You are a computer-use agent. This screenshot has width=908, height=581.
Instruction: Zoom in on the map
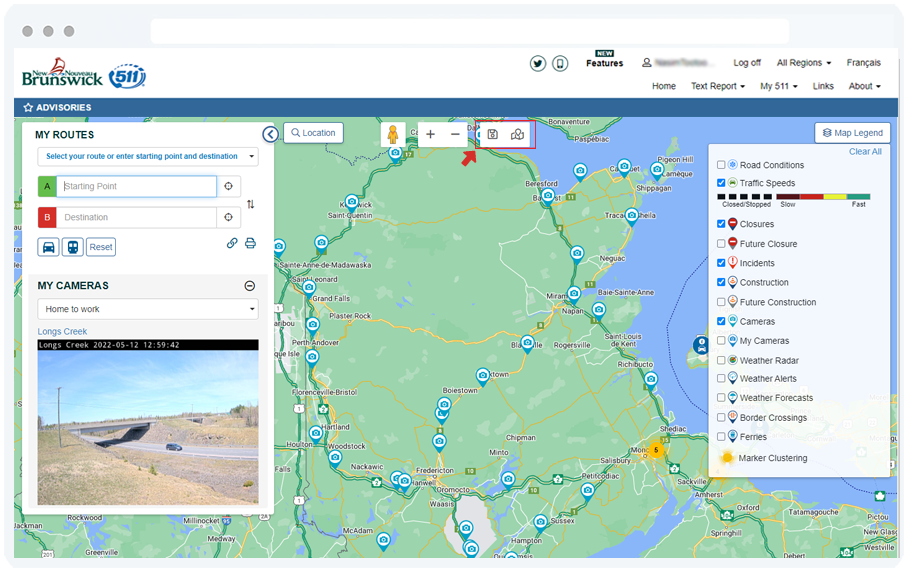pos(430,134)
